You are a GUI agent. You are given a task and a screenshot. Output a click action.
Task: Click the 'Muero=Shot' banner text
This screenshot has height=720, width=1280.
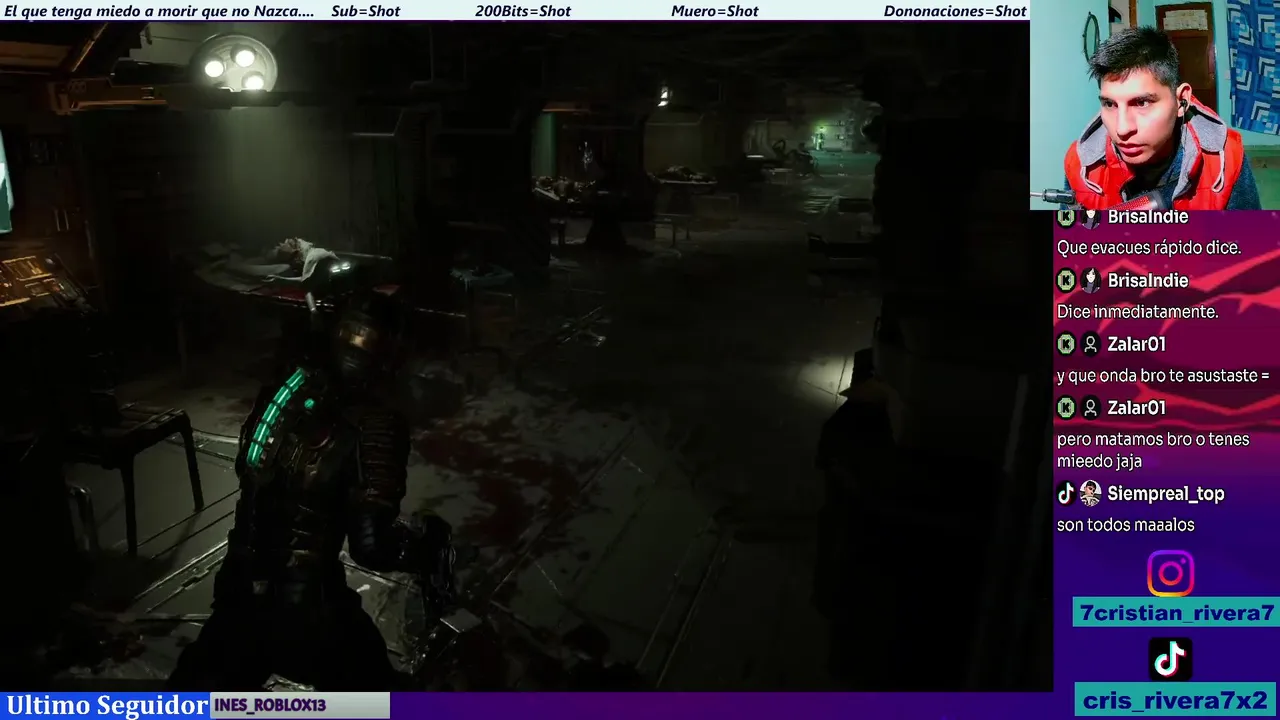(x=715, y=11)
